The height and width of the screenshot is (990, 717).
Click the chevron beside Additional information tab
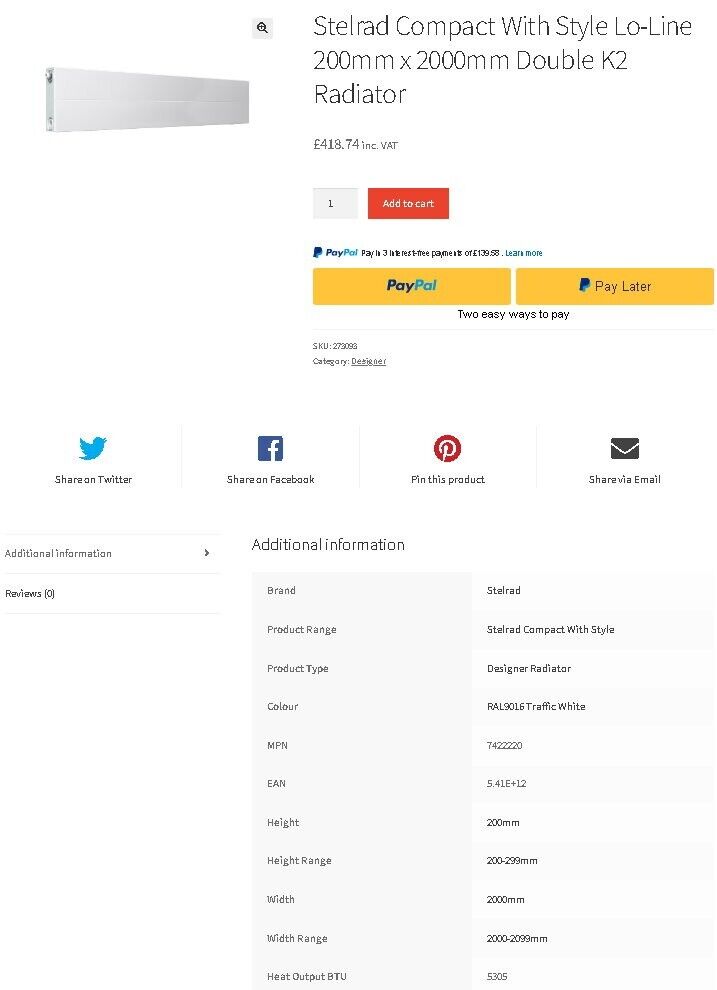[x=206, y=553]
